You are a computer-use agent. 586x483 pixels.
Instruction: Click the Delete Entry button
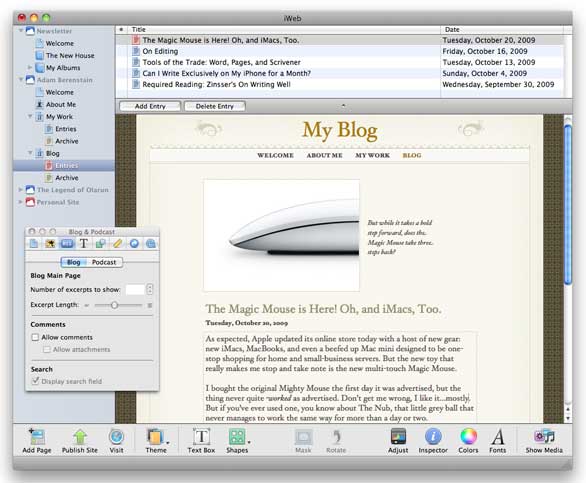215,106
